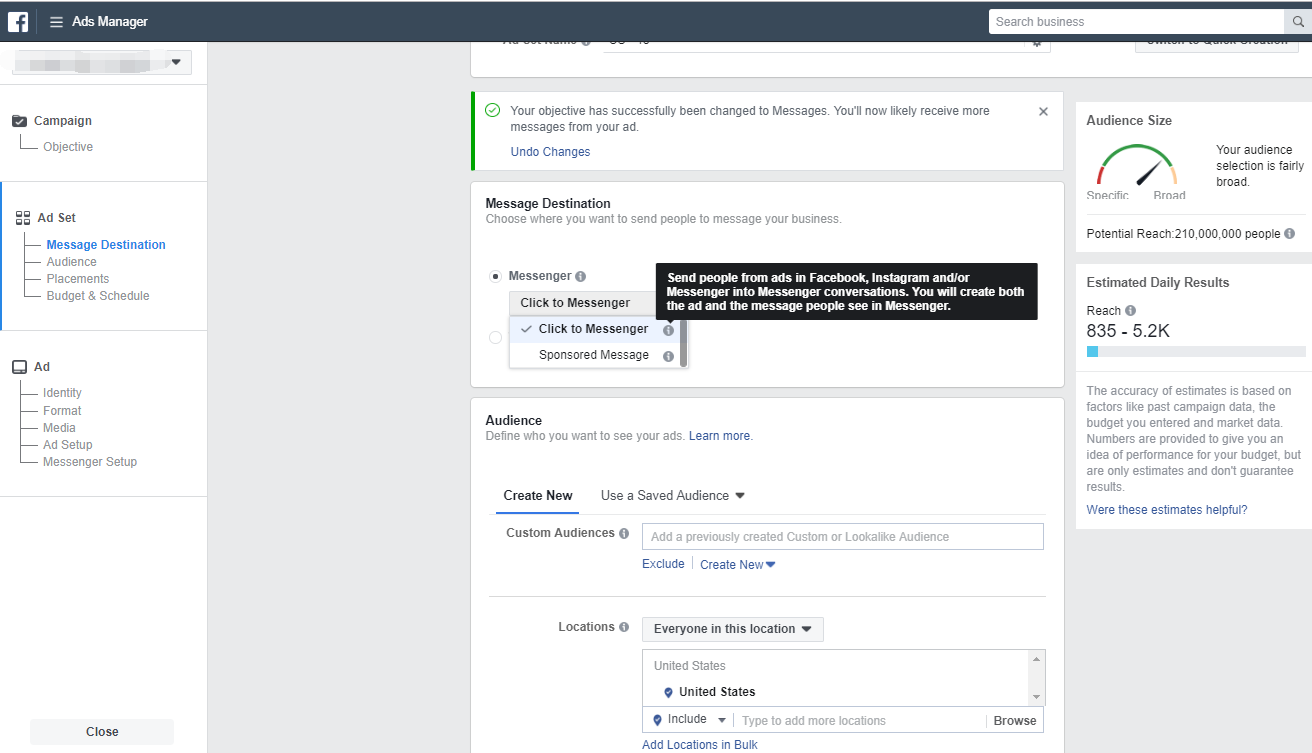This screenshot has height=753, width=1312.
Task: Choose Sponsored Message option
Action: click(x=593, y=355)
